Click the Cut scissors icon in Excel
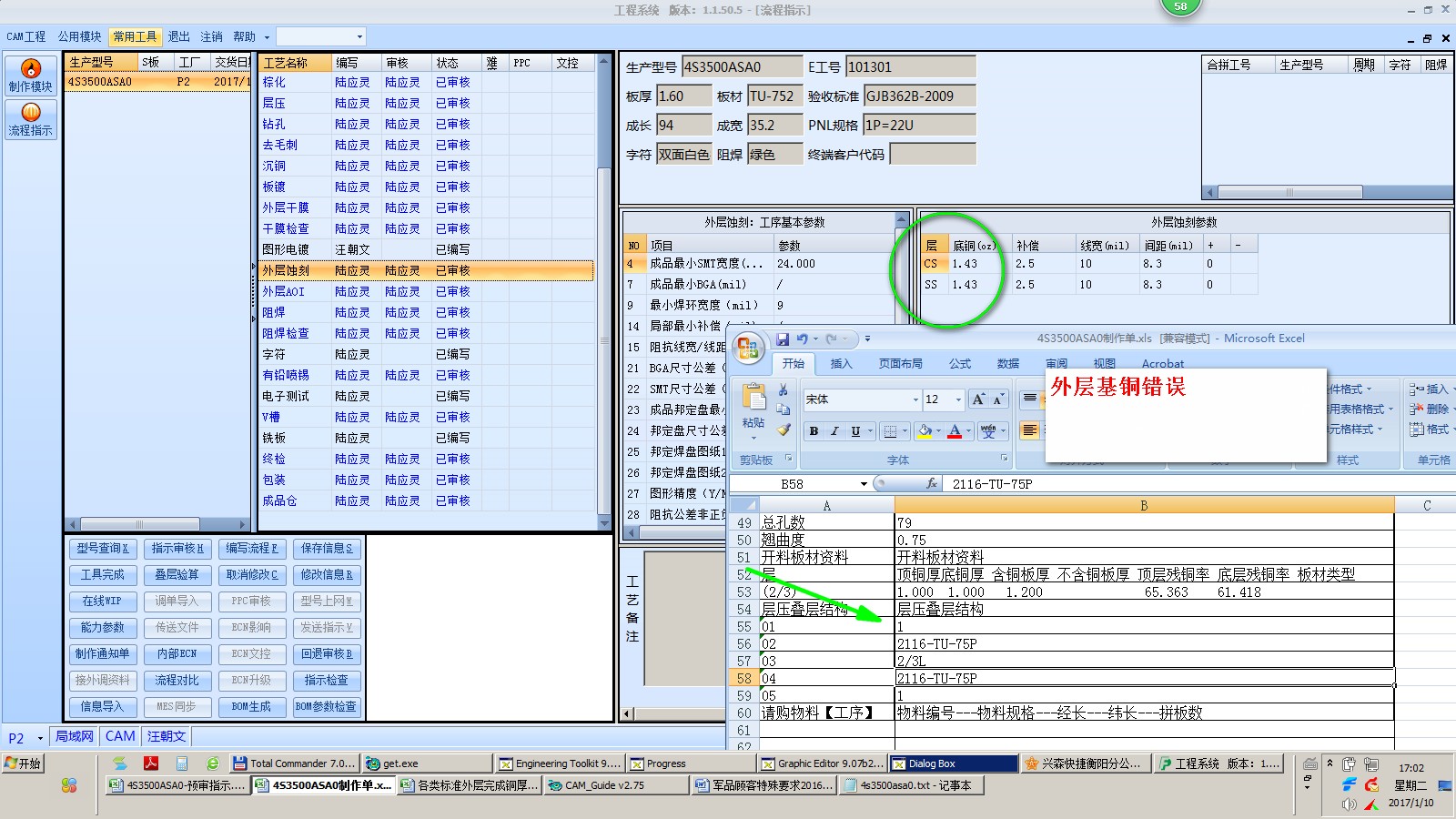The width and height of the screenshot is (1456, 819). (x=783, y=389)
